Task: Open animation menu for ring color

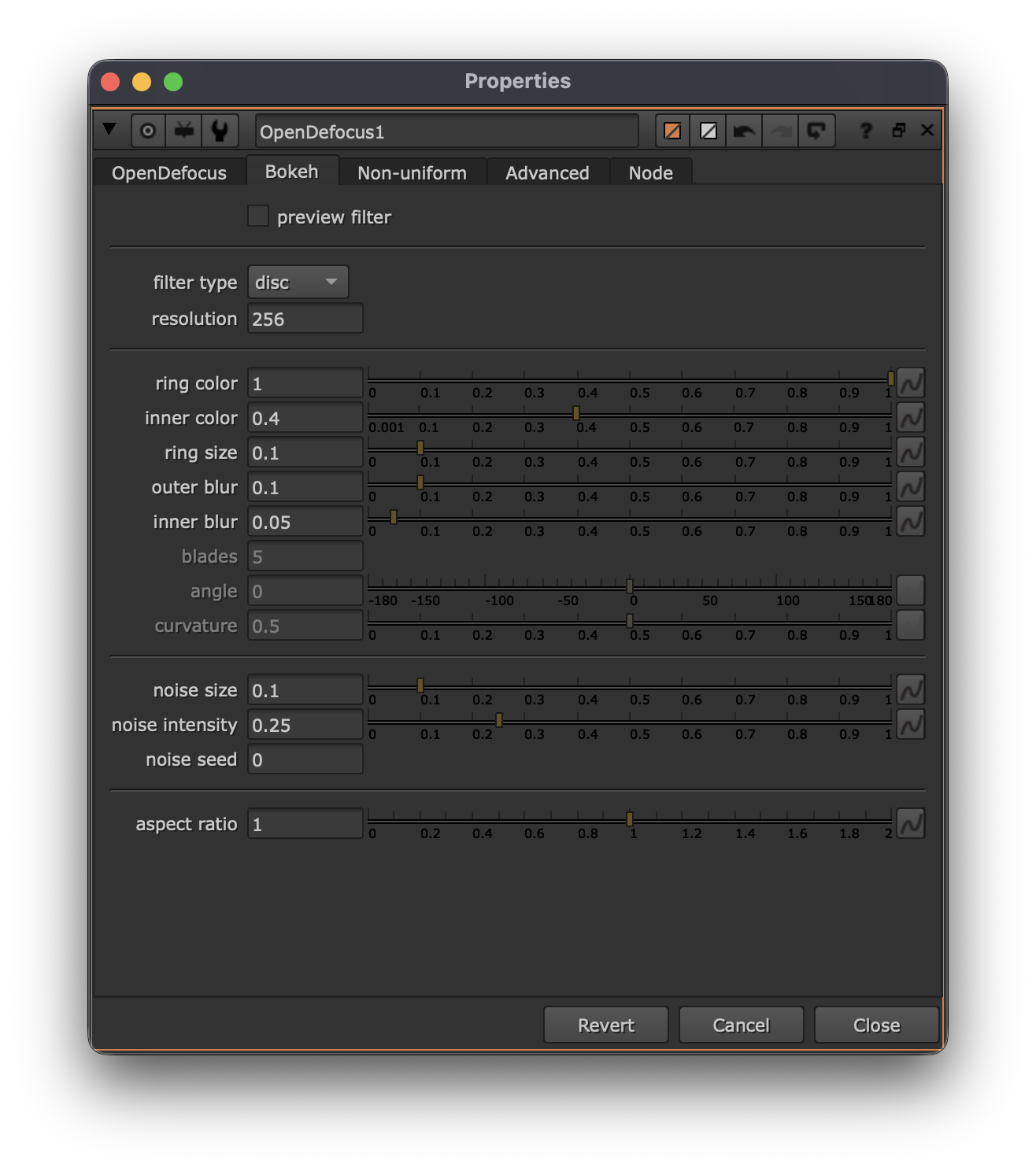Action: [911, 383]
